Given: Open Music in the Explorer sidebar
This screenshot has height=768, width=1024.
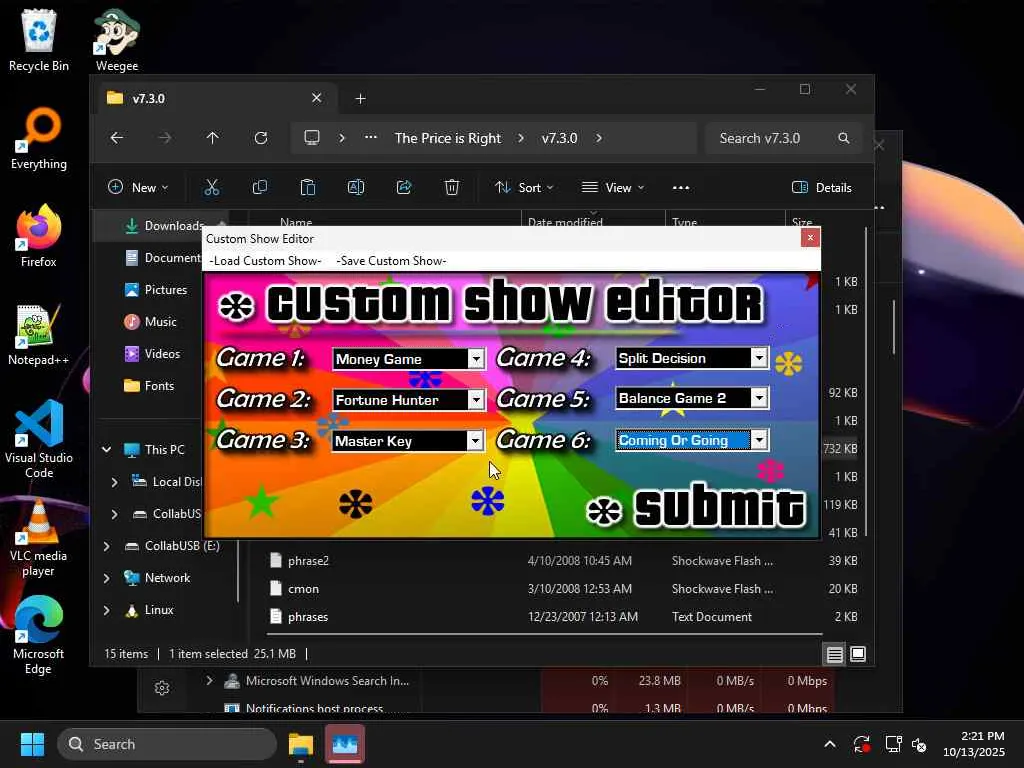Looking at the screenshot, I should pyautogui.click(x=161, y=321).
